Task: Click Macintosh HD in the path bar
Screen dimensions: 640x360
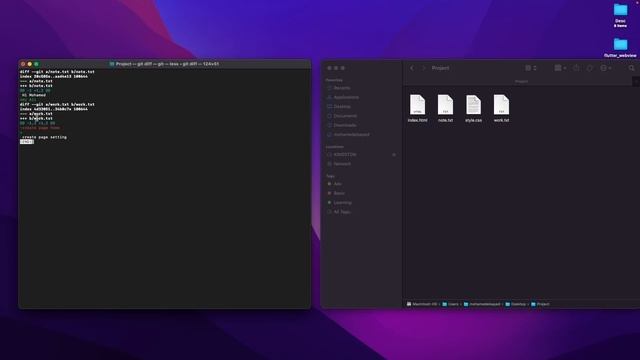Action: pyautogui.click(x=422, y=304)
